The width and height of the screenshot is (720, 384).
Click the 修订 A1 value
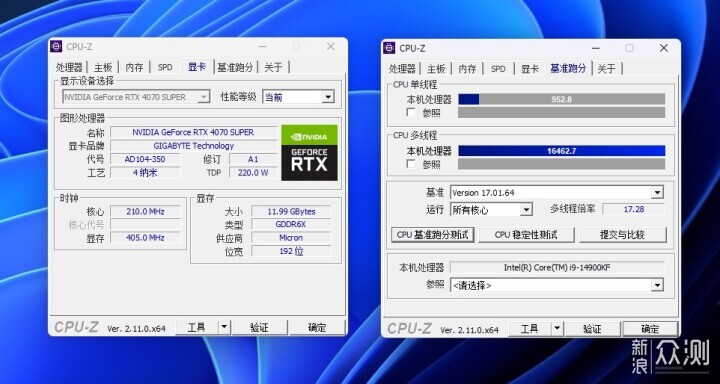point(253,159)
